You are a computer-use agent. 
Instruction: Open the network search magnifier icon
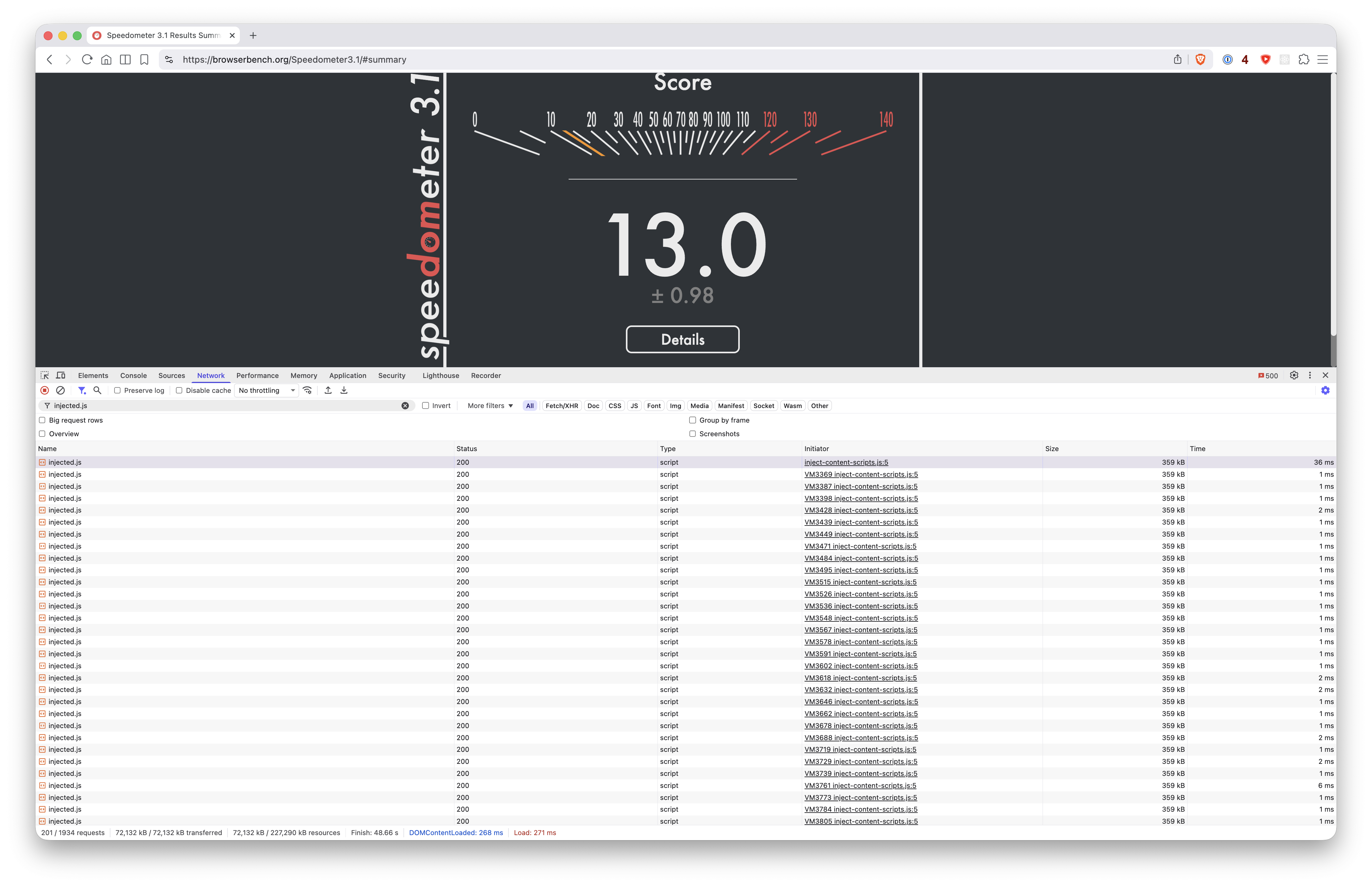click(97, 391)
